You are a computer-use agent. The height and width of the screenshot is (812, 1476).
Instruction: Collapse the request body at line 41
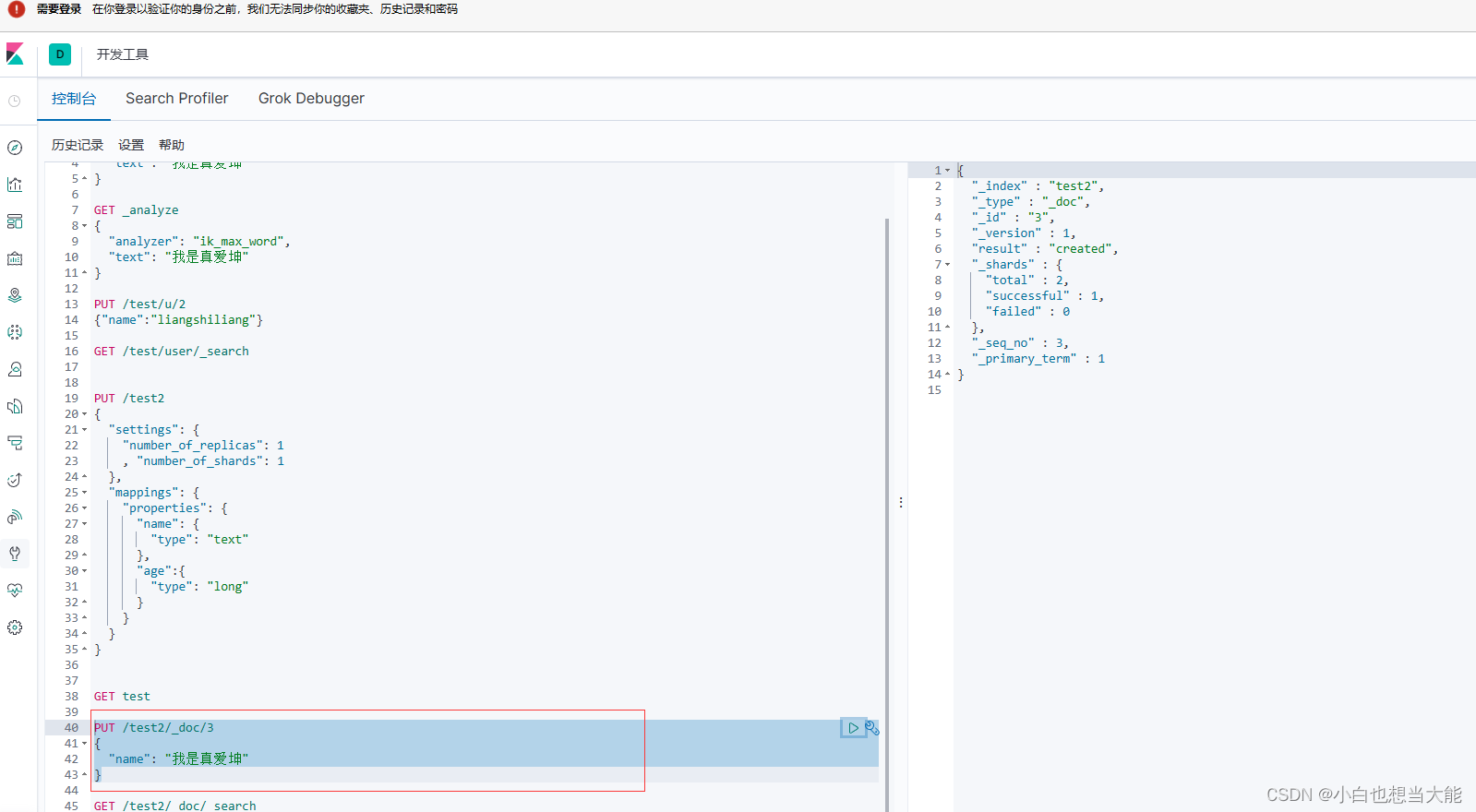coord(85,744)
